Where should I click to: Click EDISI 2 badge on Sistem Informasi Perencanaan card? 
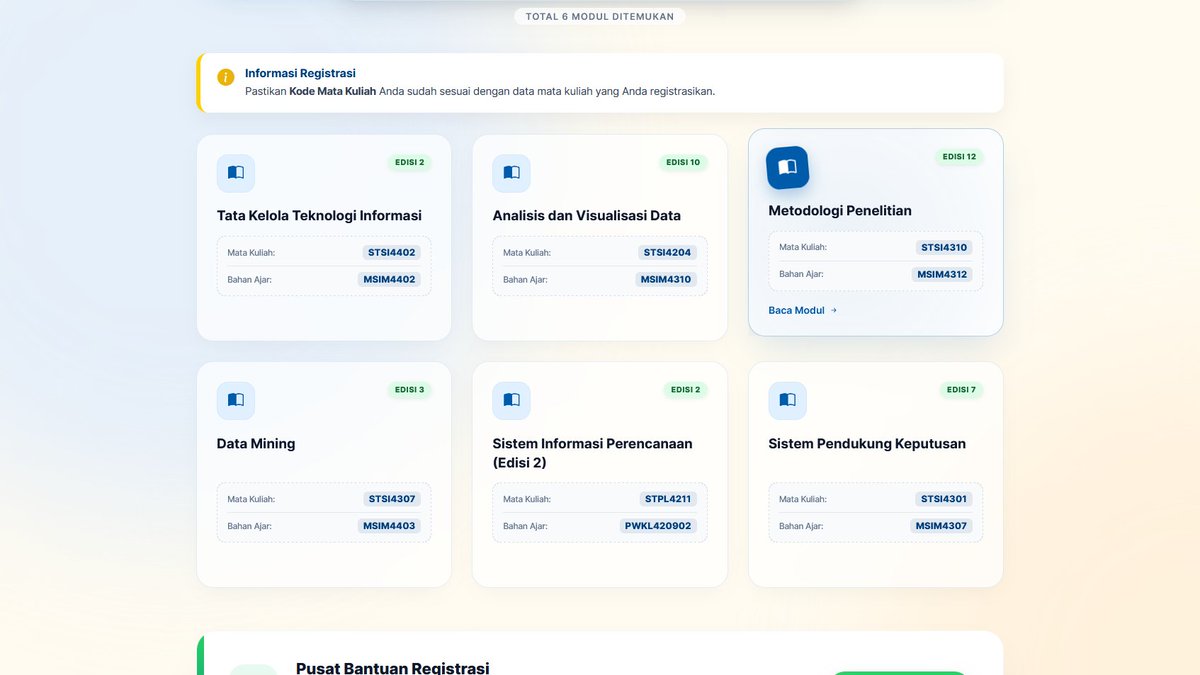click(x=685, y=390)
